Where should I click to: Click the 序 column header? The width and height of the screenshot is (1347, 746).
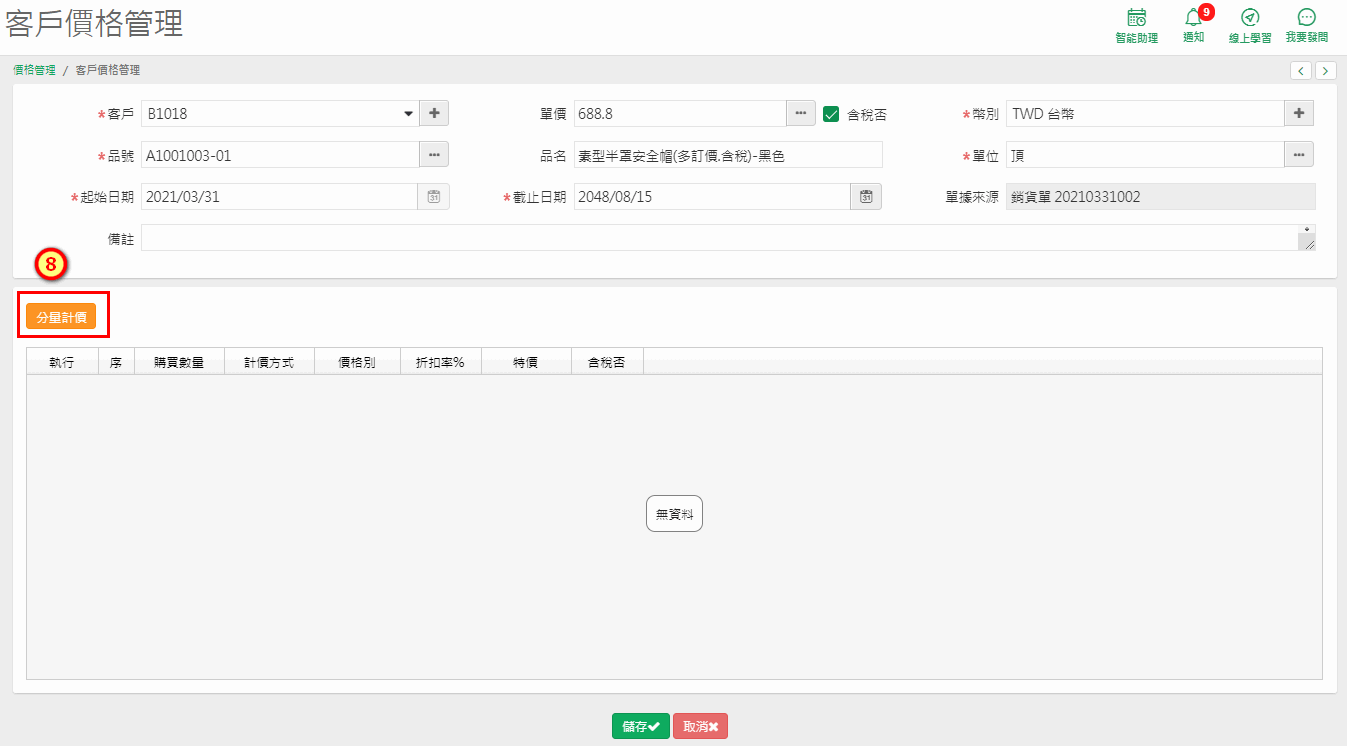coord(116,362)
